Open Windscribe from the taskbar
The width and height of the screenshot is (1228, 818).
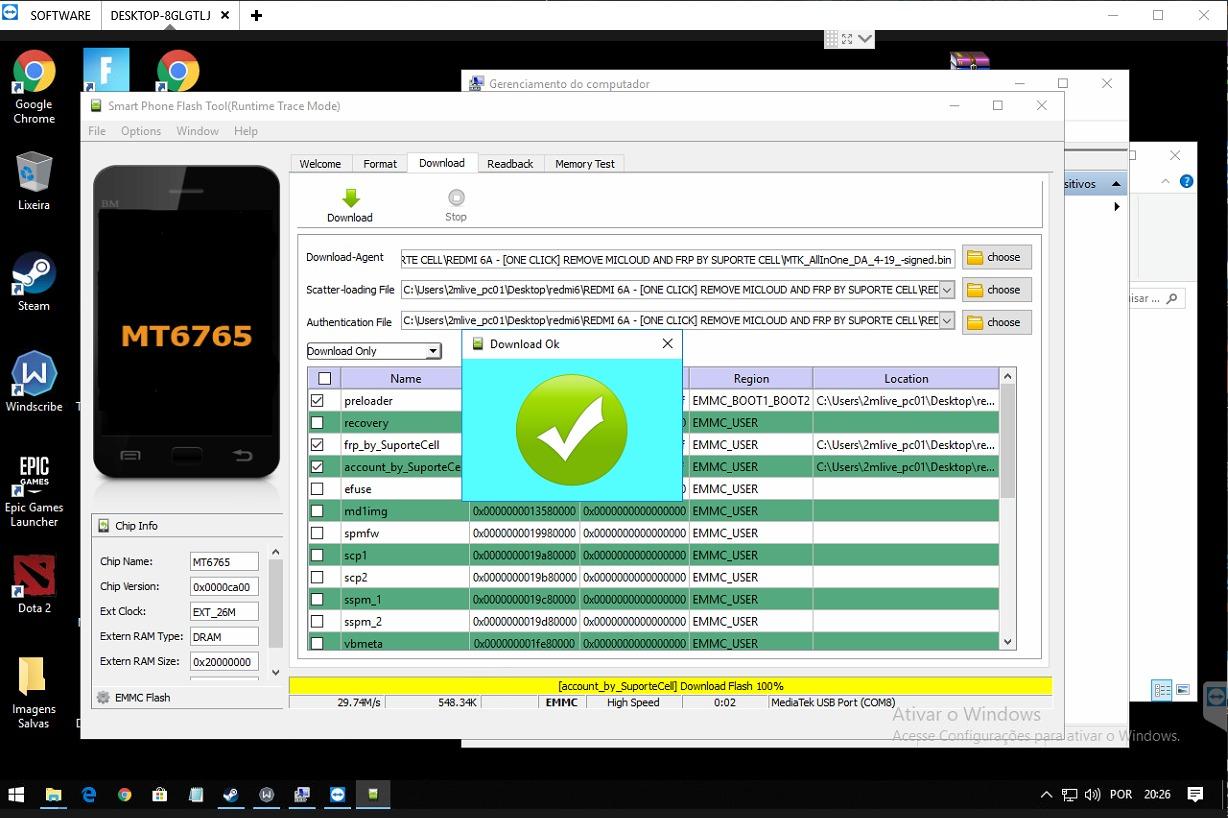267,795
